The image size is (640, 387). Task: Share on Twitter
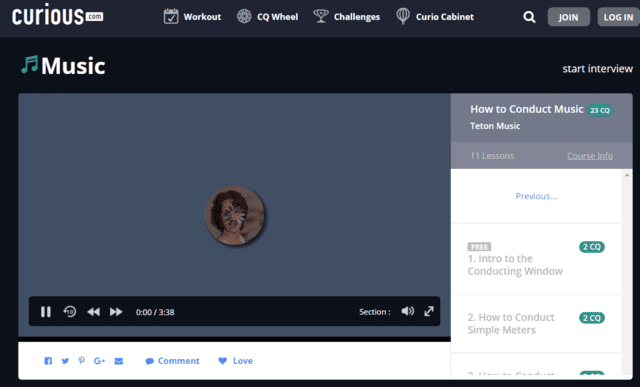[65, 361]
